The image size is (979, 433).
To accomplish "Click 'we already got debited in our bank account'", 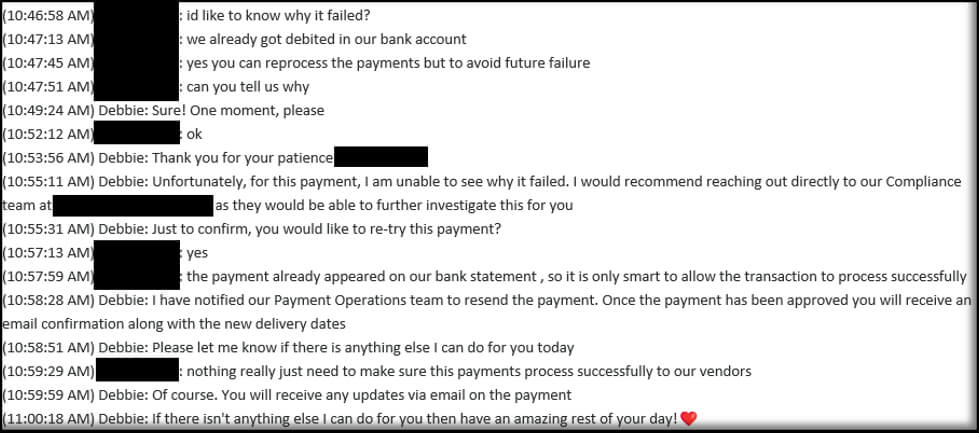I will tap(326, 39).
